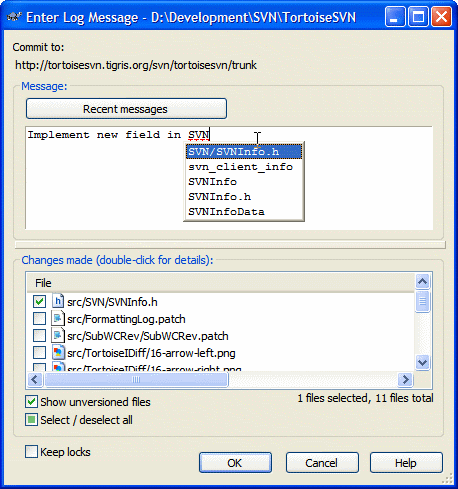Viewport: 458px width, 489px height.
Task: Open the Recent messages list
Action: (x=126, y=109)
